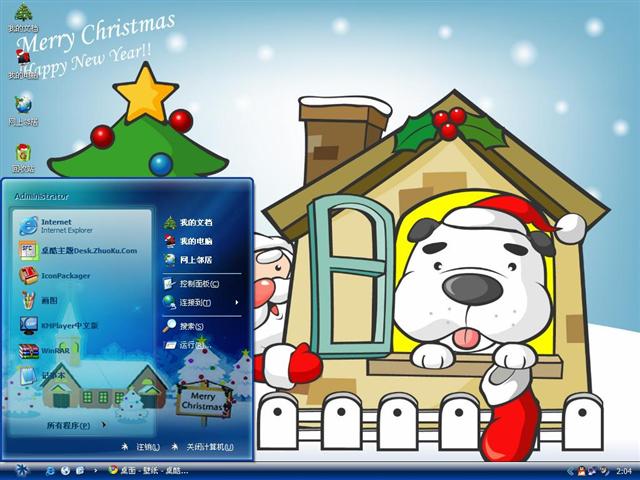Click the network monitors tray icon
This screenshot has width=640, height=480.
592,472
